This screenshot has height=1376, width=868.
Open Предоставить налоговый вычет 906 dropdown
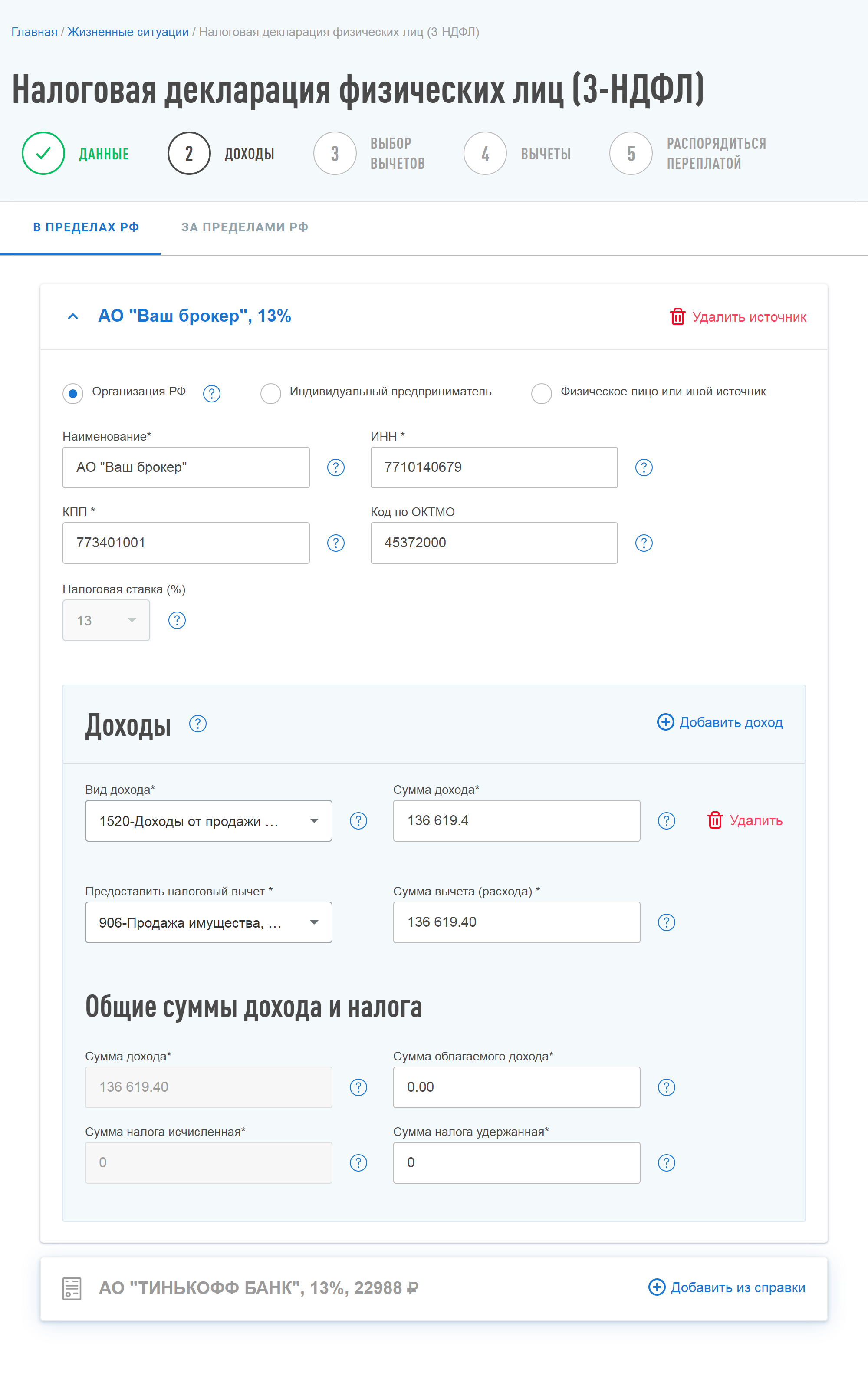(209, 922)
